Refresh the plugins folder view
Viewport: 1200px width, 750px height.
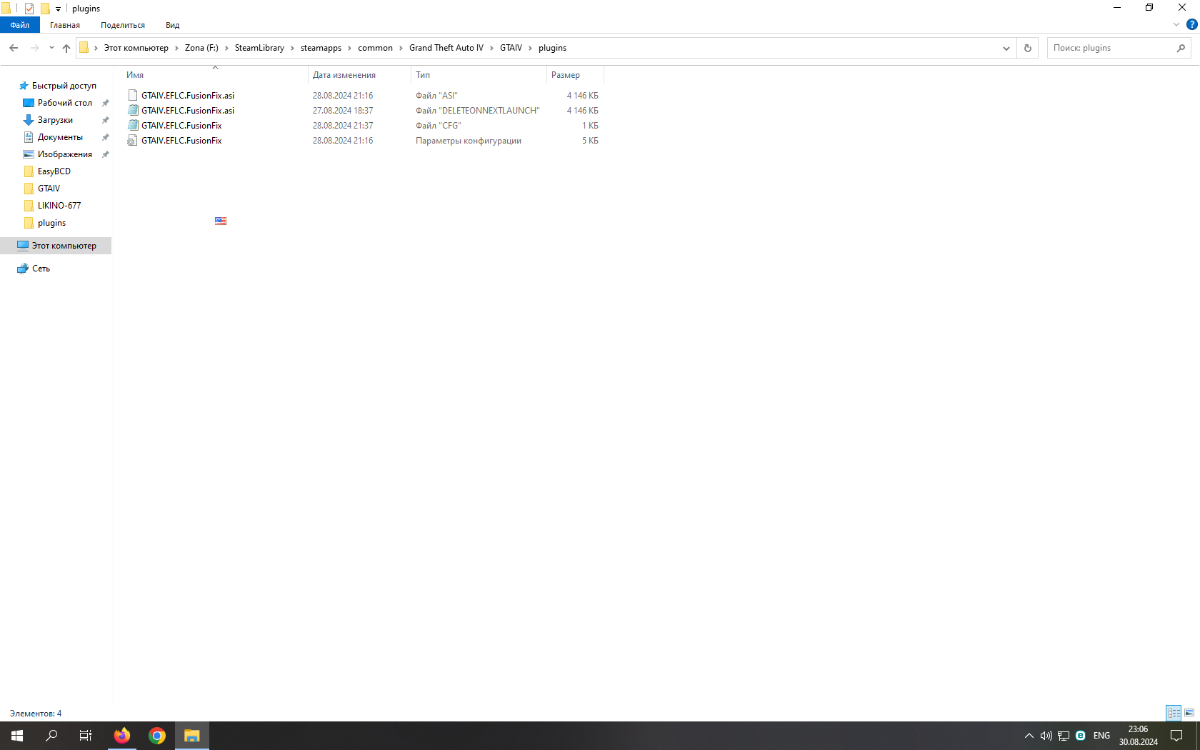1028,48
